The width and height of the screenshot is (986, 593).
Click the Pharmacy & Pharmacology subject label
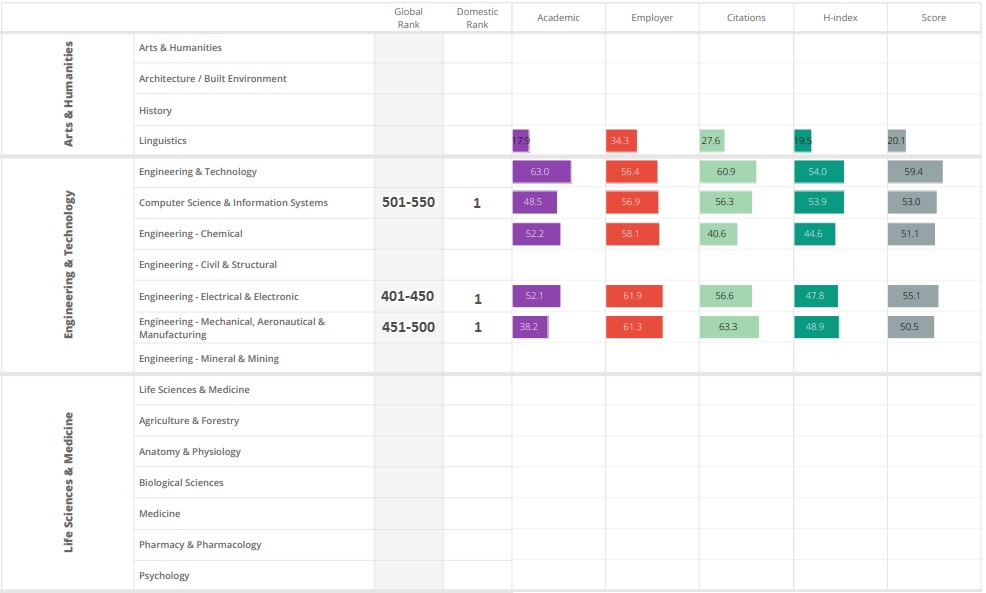click(x=200, y=545)
